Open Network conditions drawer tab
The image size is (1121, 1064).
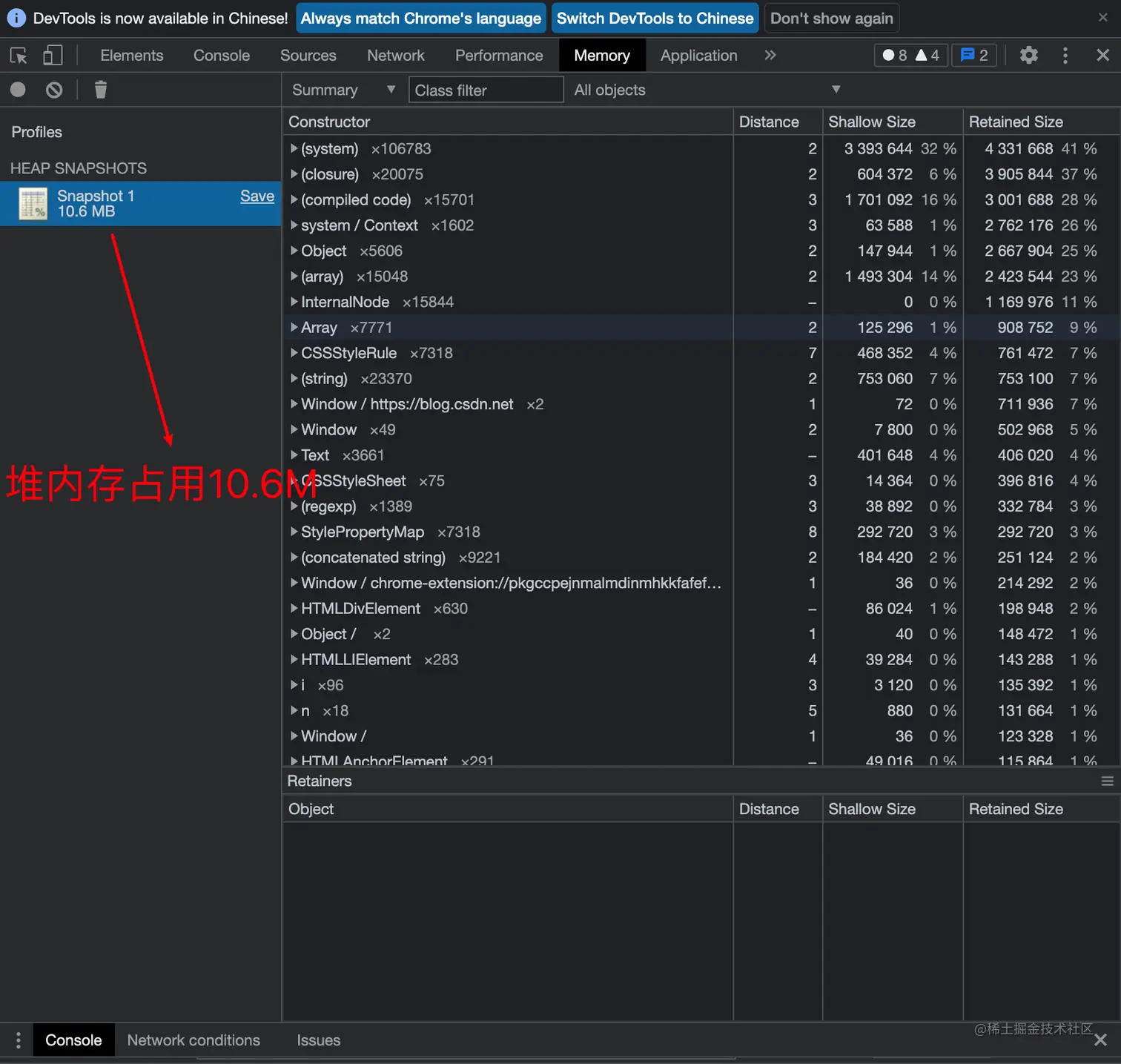coord(194,1040)
